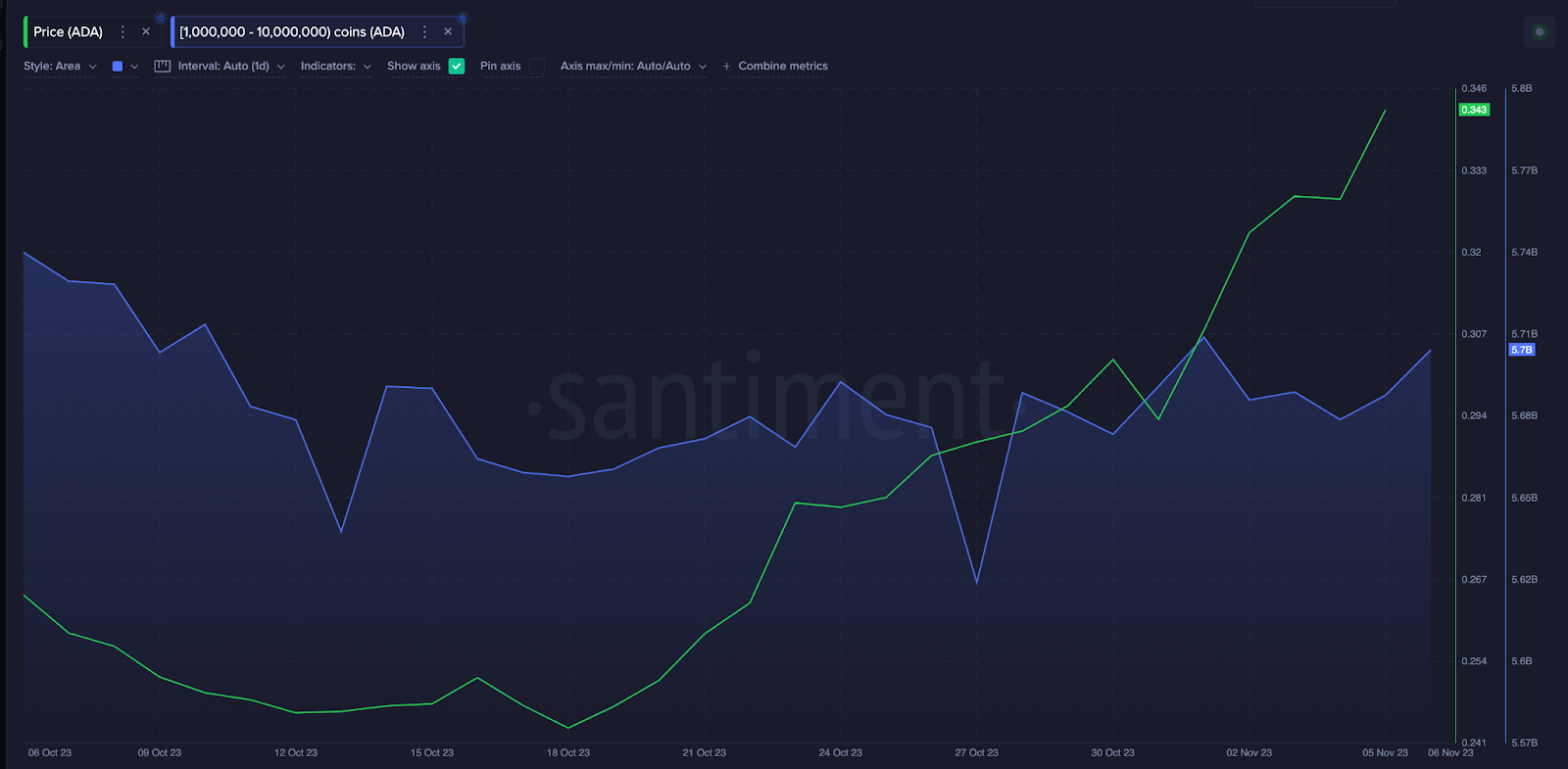Click sparkle badge on coins (ADA) tab
The image size is (1568, 769).
(463, 19)
